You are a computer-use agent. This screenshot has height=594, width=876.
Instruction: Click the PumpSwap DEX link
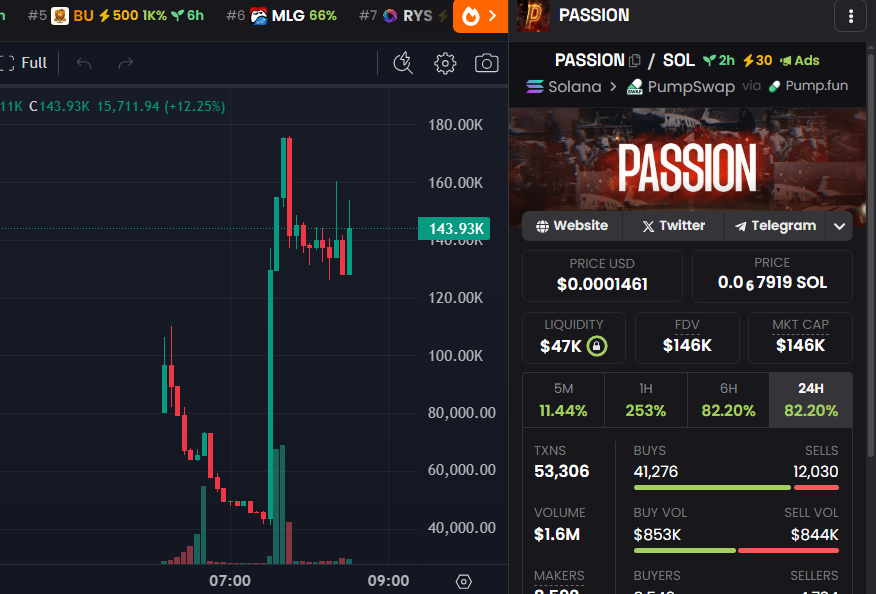pyautogui.click(x=681, y=87)
